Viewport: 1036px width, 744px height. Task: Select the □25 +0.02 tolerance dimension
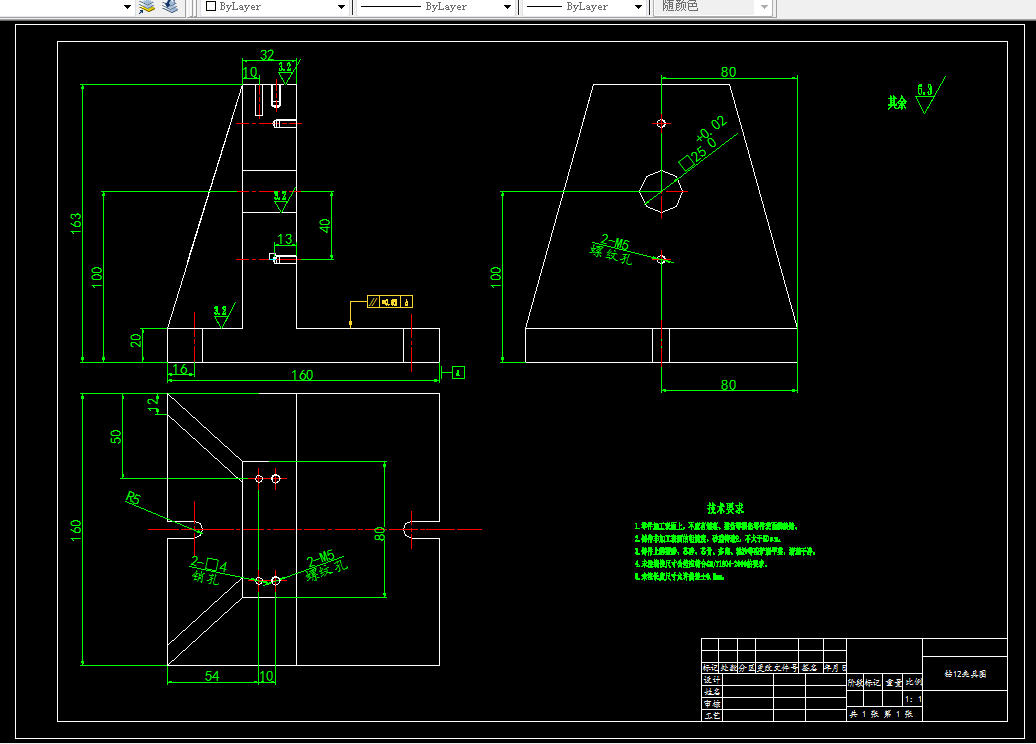tap(704, 143)
